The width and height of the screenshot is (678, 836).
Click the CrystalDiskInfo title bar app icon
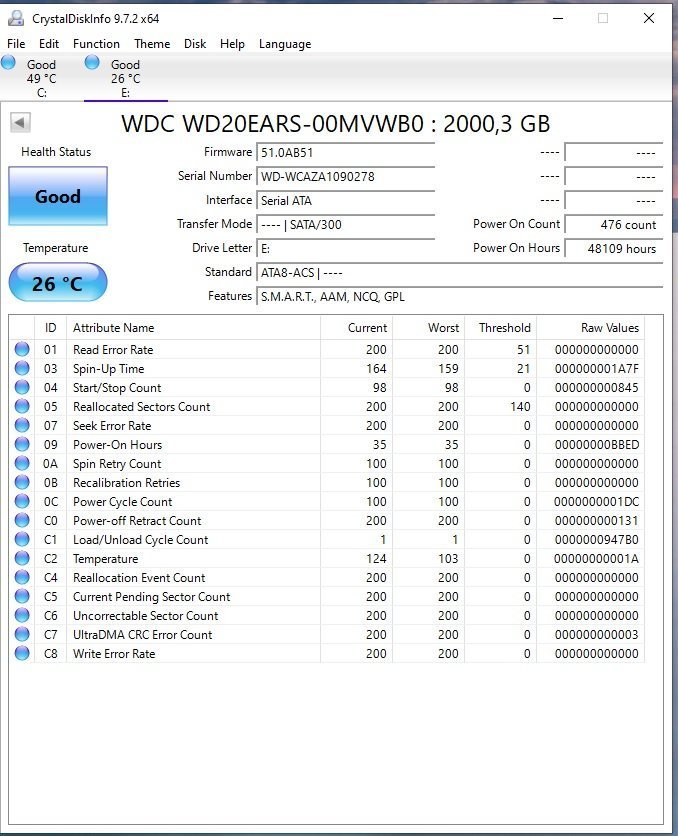tap(15, 18)
